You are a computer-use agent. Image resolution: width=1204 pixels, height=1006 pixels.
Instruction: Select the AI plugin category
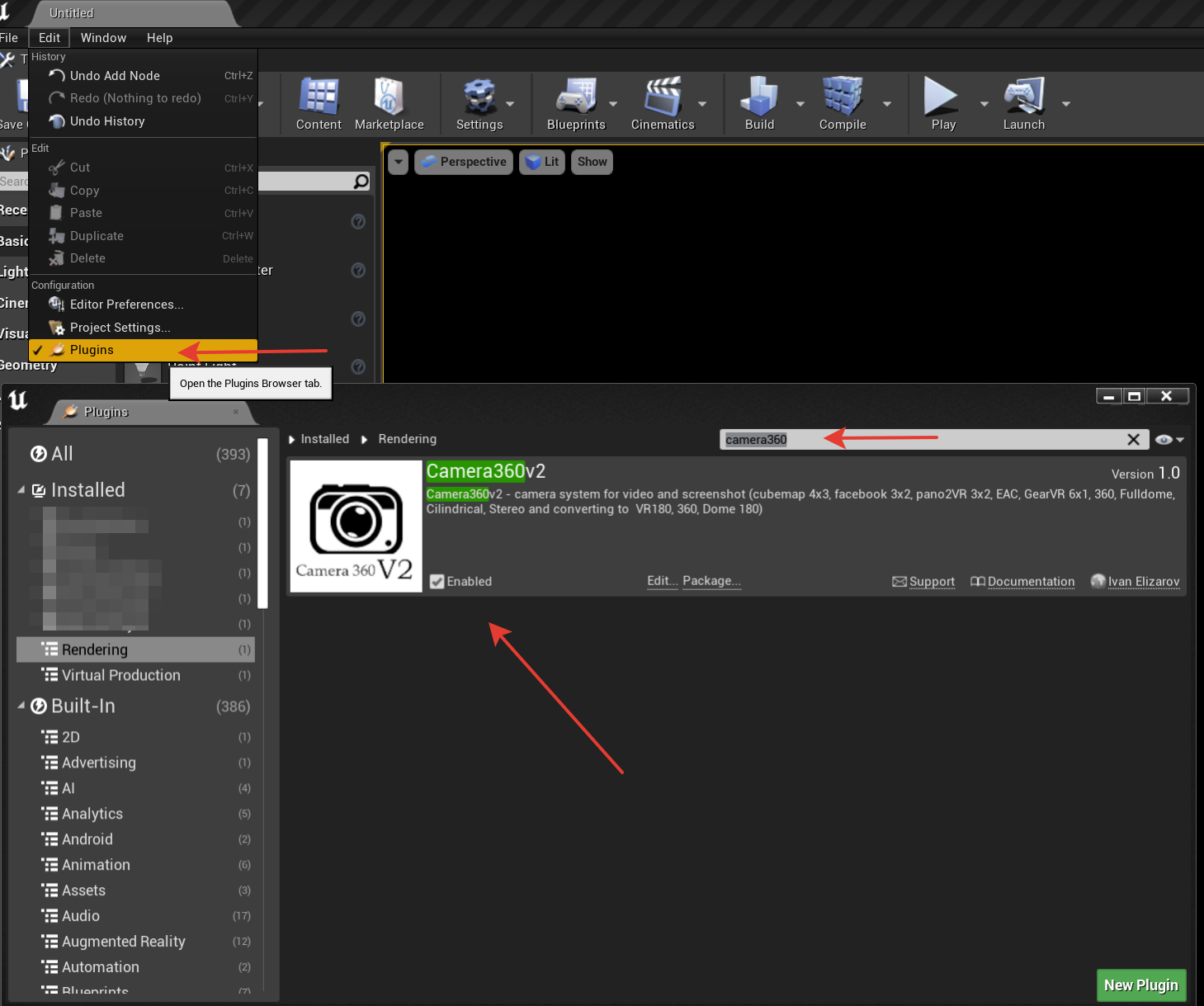pyautogui.click(x=135, y=788)
